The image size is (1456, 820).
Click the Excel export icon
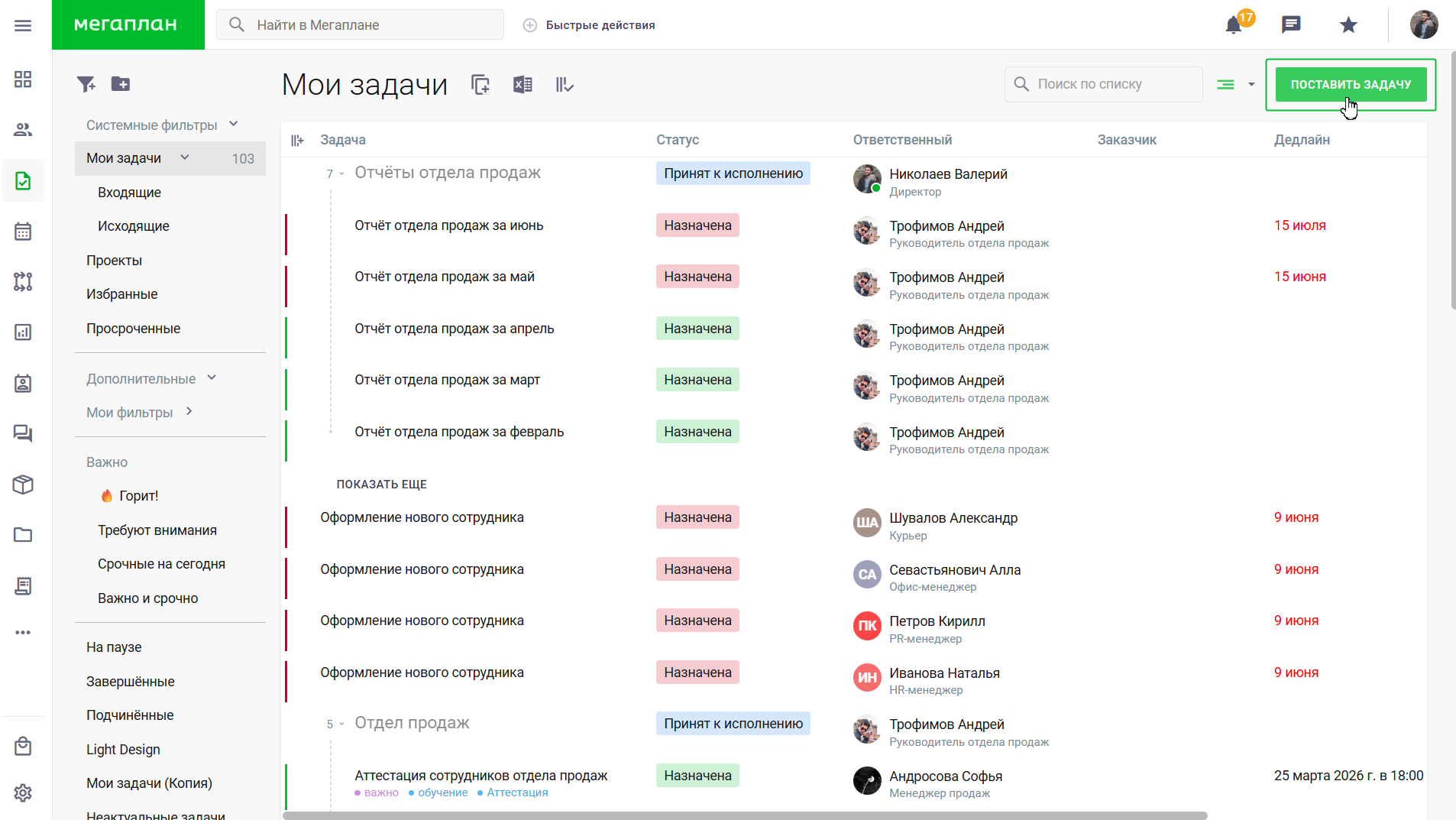click(523, 85)
